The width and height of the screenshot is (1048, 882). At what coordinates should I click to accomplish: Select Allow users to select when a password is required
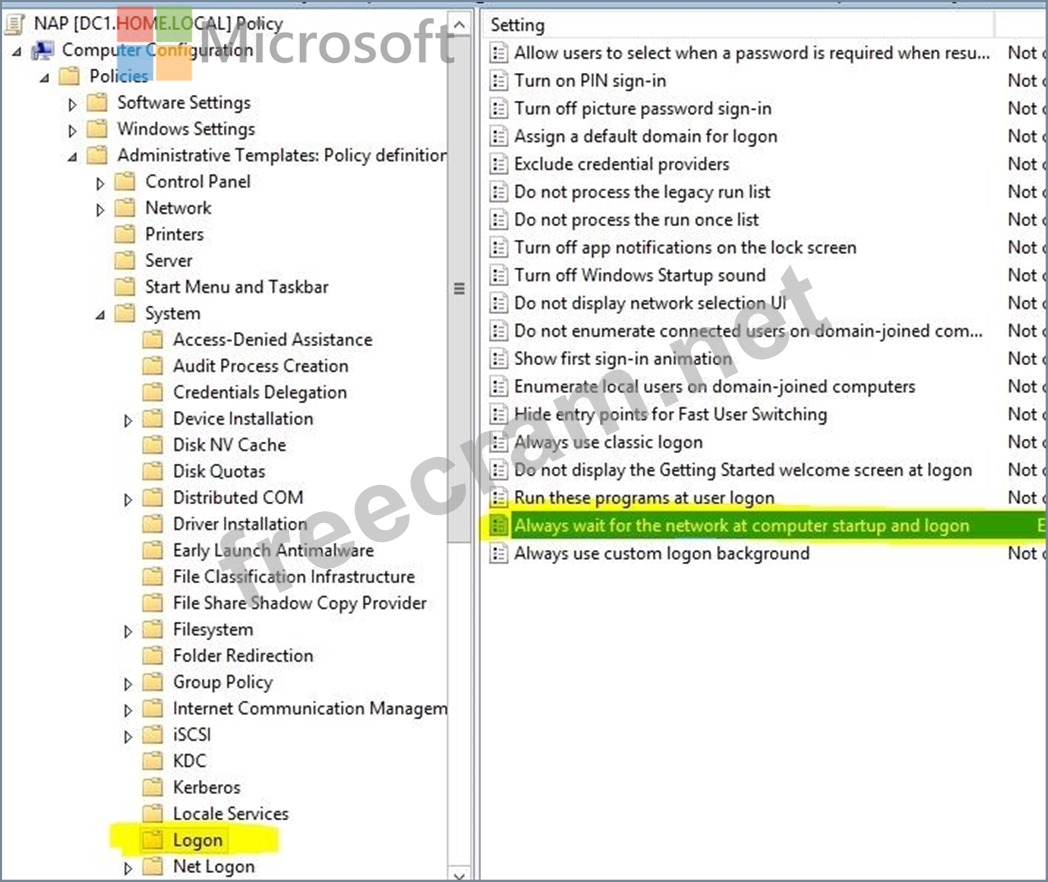[751, 53]
